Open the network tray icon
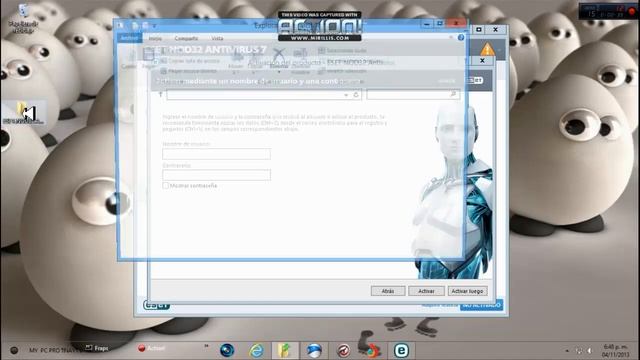 (578, 351)
